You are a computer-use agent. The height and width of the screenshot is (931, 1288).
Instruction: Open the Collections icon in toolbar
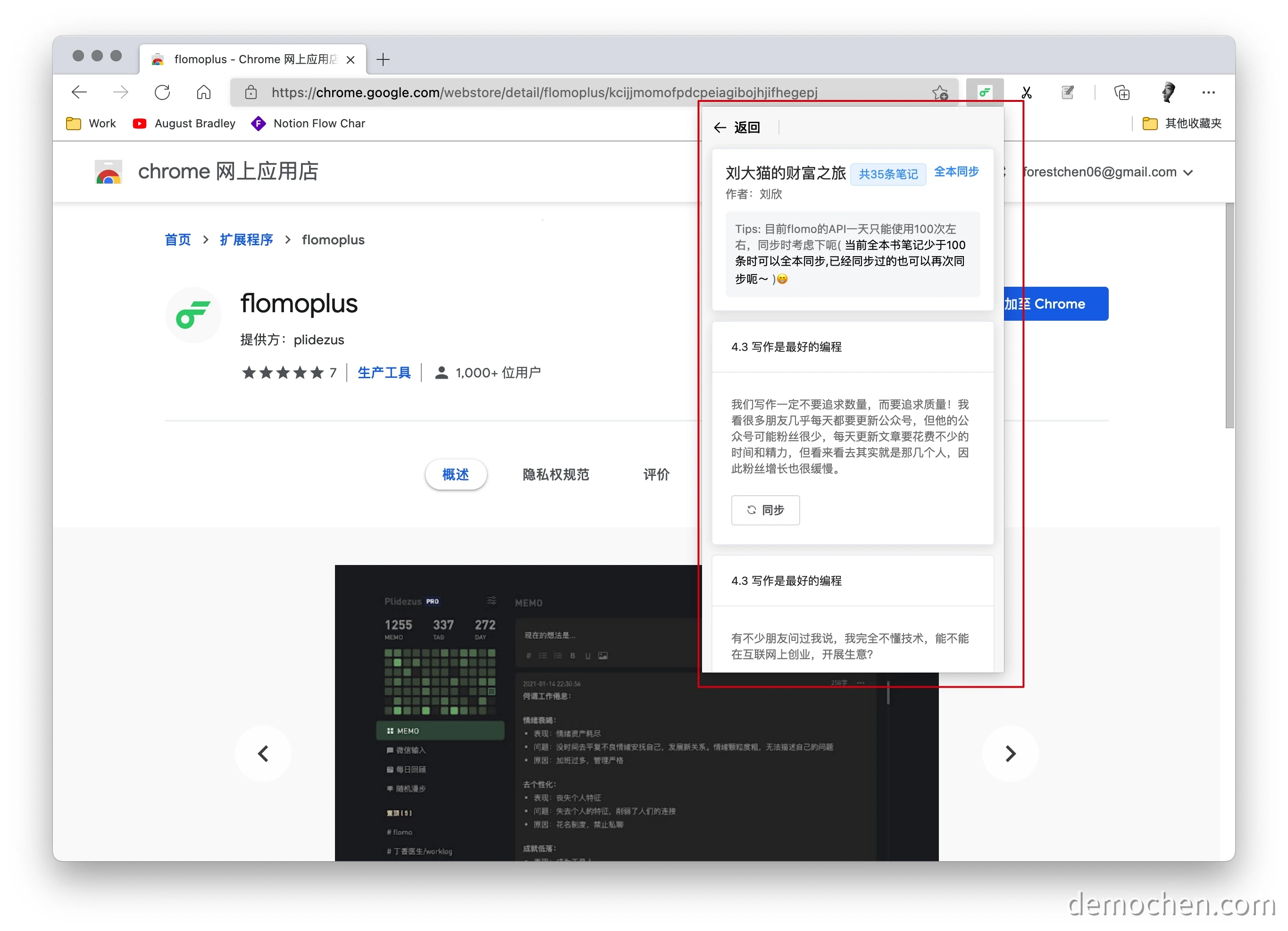[x=1121, y=92]
